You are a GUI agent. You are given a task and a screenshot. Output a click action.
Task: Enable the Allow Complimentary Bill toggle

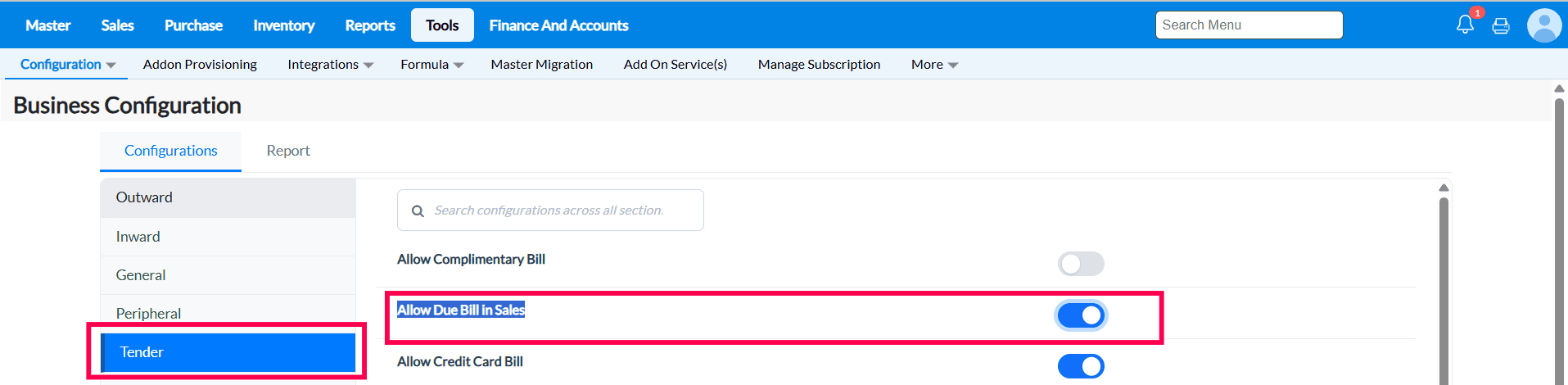[x=1081, y=264]
